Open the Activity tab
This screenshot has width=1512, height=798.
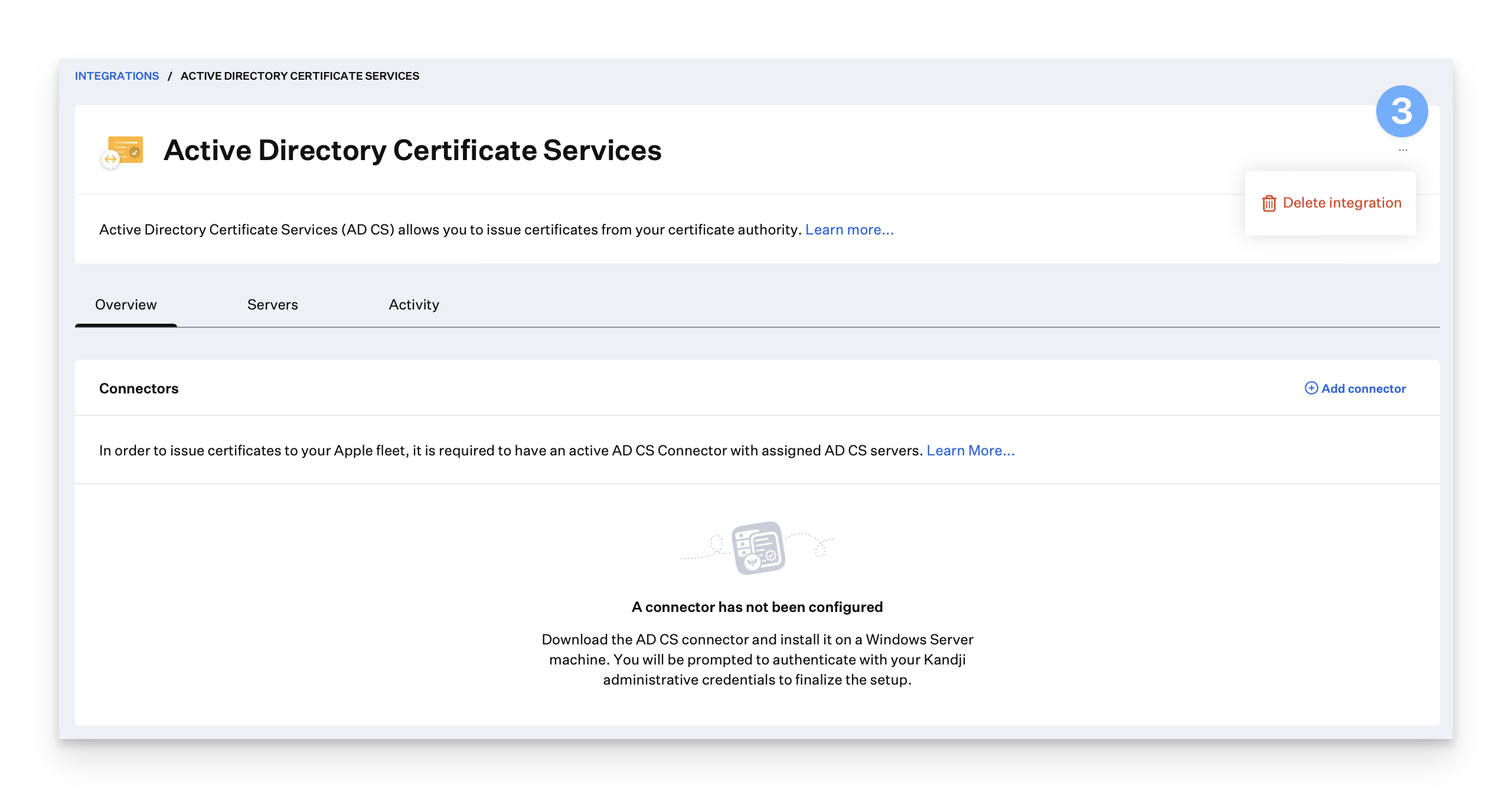tap(413, 305)
